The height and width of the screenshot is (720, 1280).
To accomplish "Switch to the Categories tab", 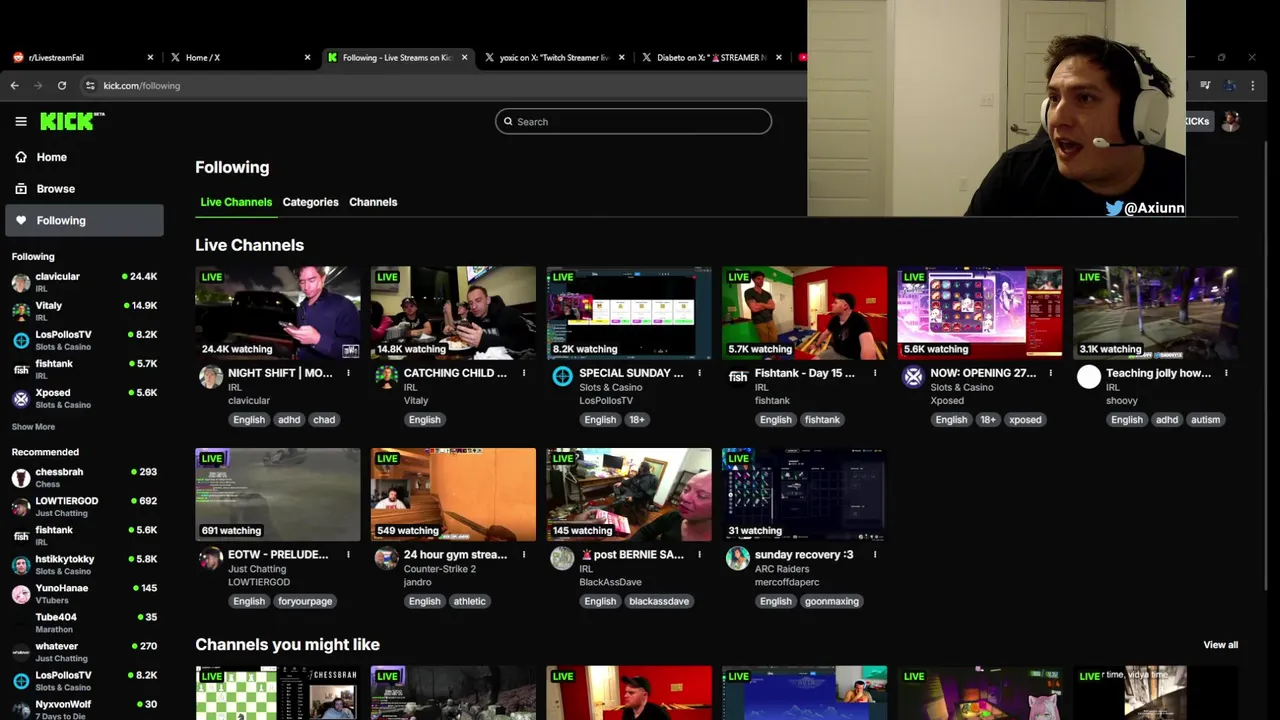I will point(310,202).
